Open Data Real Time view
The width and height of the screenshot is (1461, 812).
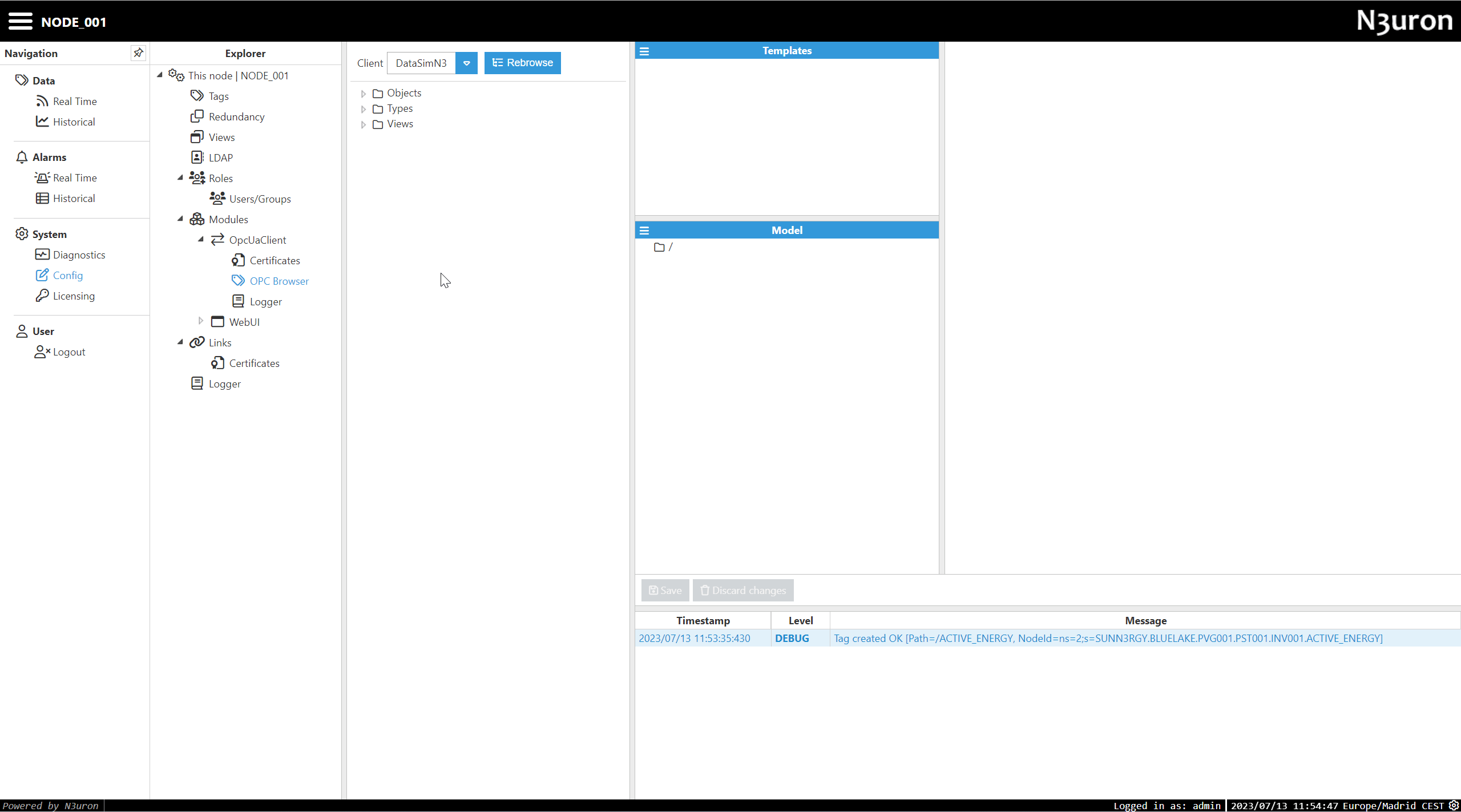tap(74, 102)
